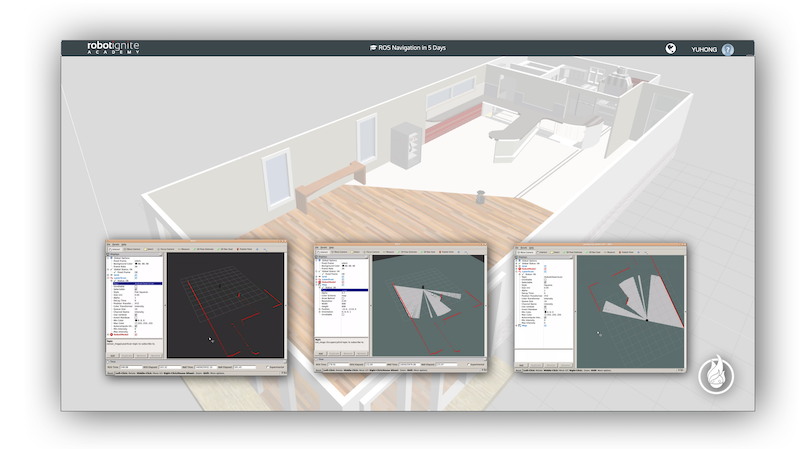Select 2D Pose Estimate in right RViz window
Viewport: 800px width, 449px height.
(x=573, y=252)
